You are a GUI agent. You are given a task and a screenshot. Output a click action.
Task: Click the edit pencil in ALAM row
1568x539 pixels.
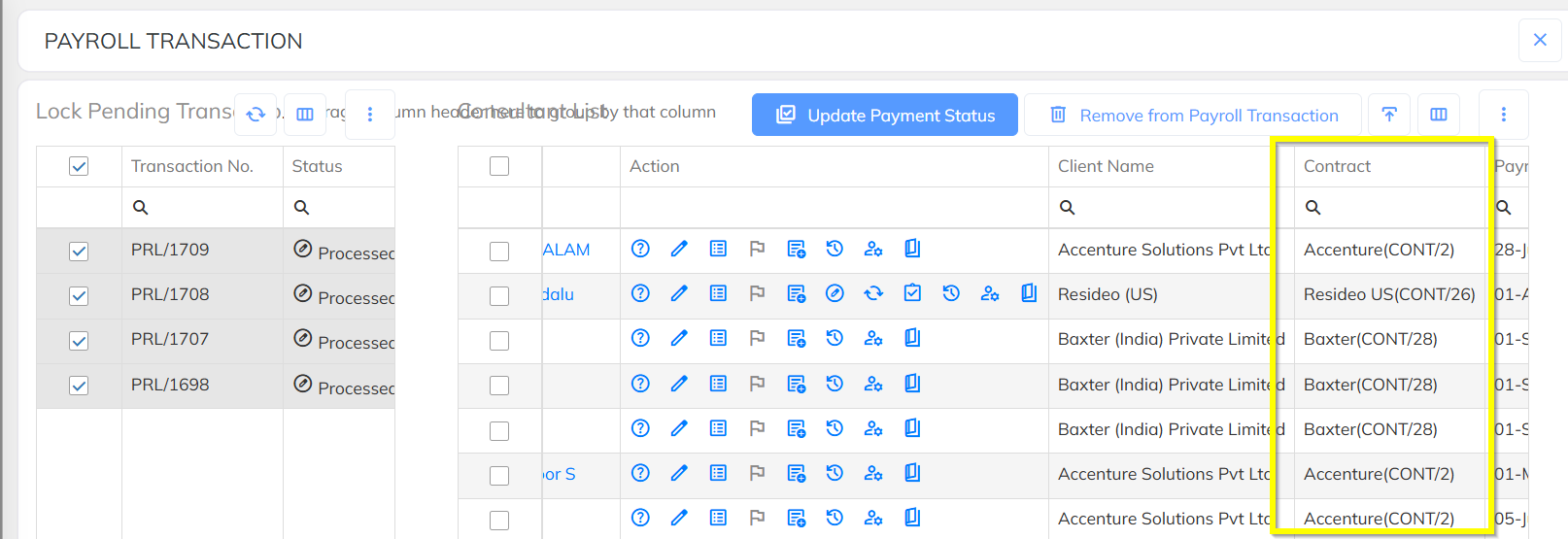click(x=679, y=249)
